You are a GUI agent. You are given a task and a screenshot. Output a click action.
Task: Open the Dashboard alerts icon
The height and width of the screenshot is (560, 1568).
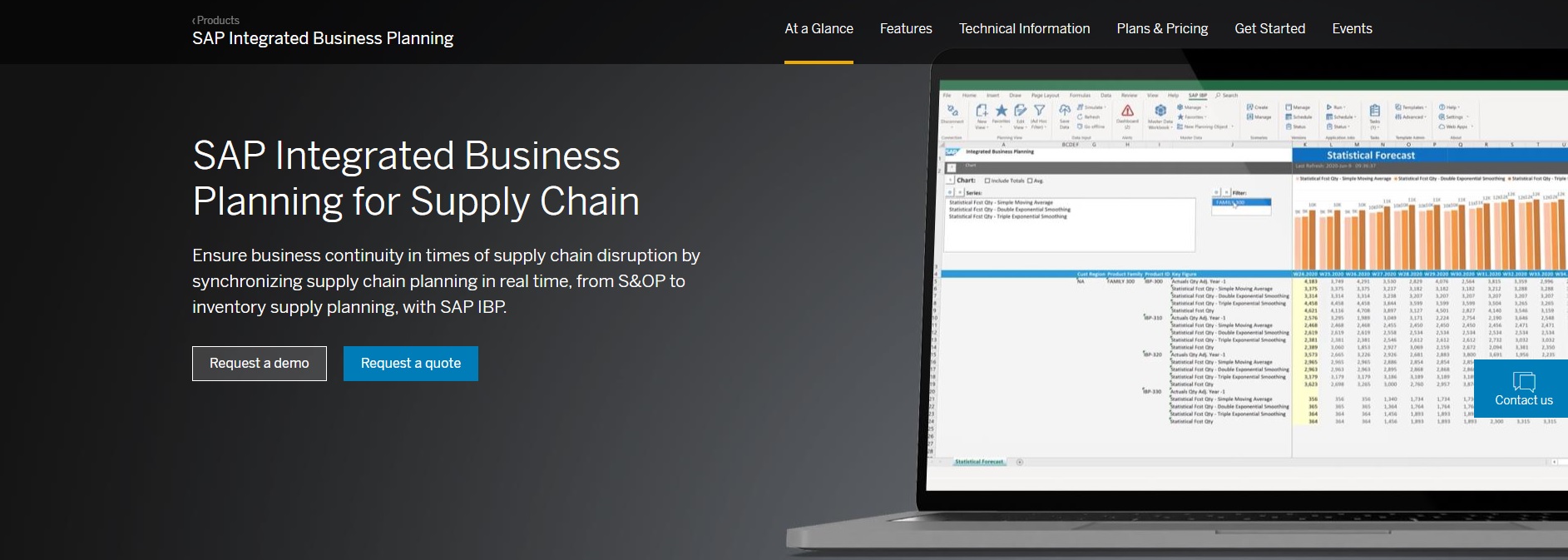coord(1128,111)
